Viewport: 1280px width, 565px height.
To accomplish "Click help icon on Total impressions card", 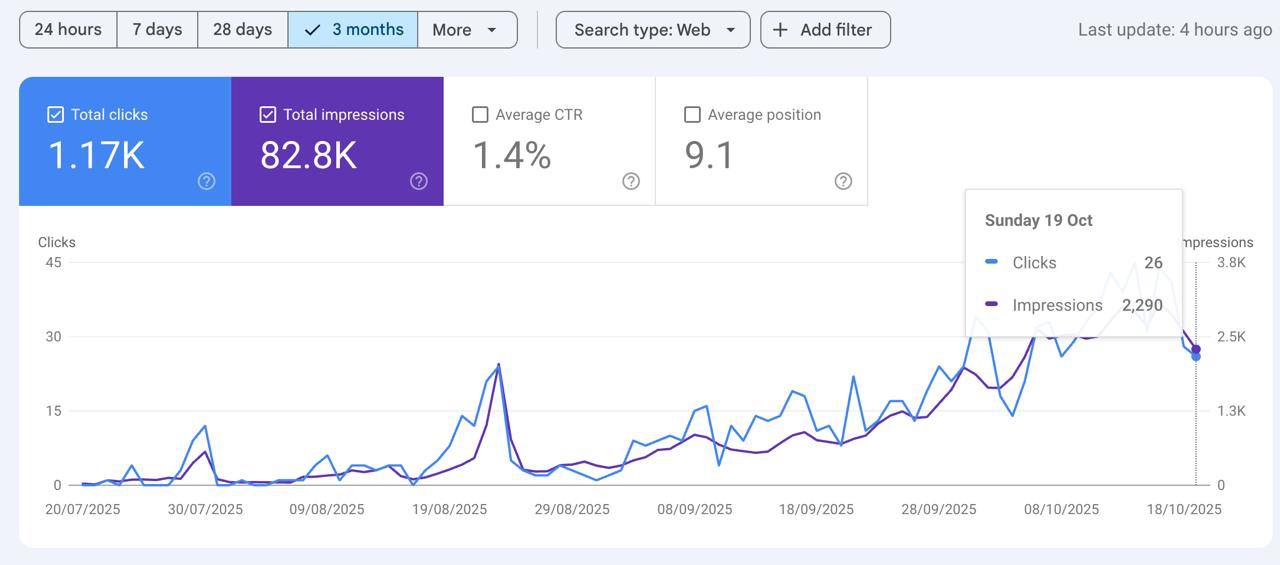I will tap(419, 181).
